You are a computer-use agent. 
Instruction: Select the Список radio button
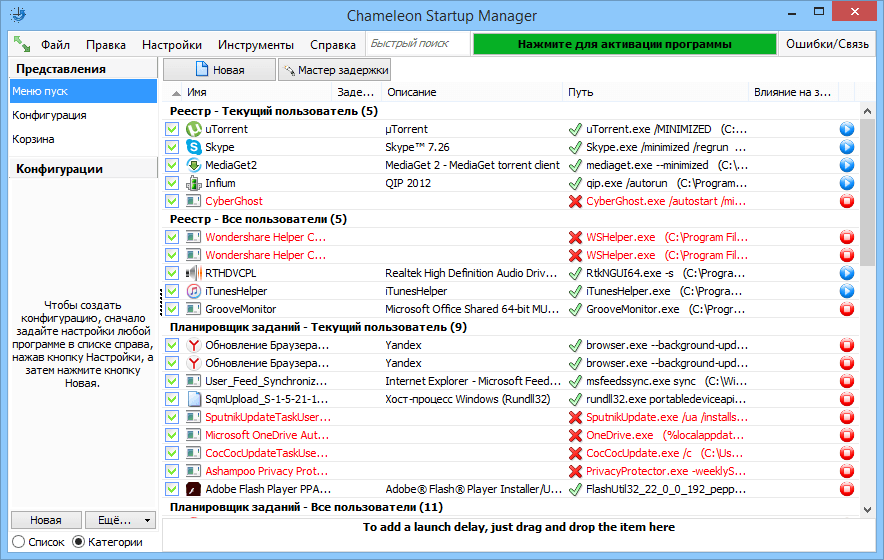(x=19, y=542)
